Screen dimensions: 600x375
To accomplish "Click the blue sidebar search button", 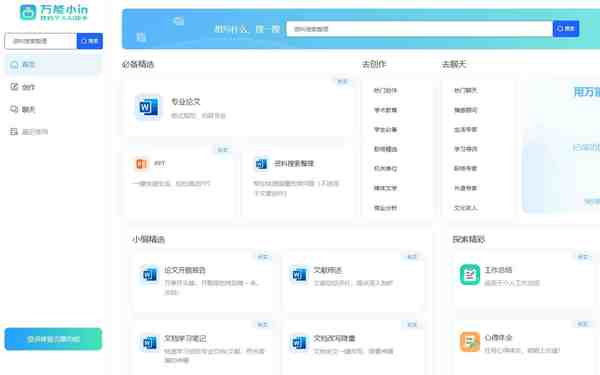I will click(x=90, y=41).
